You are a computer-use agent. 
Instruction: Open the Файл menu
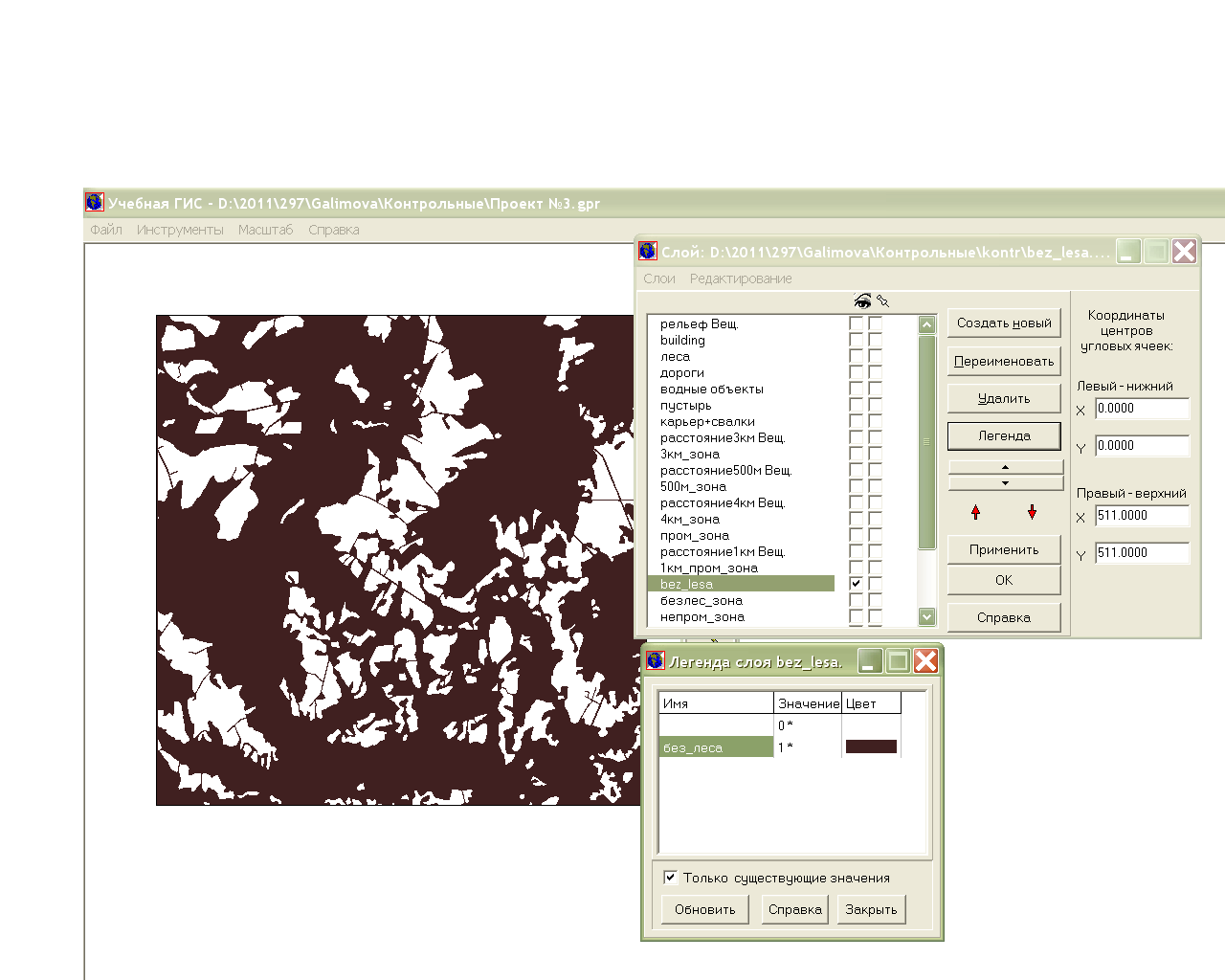106,230
